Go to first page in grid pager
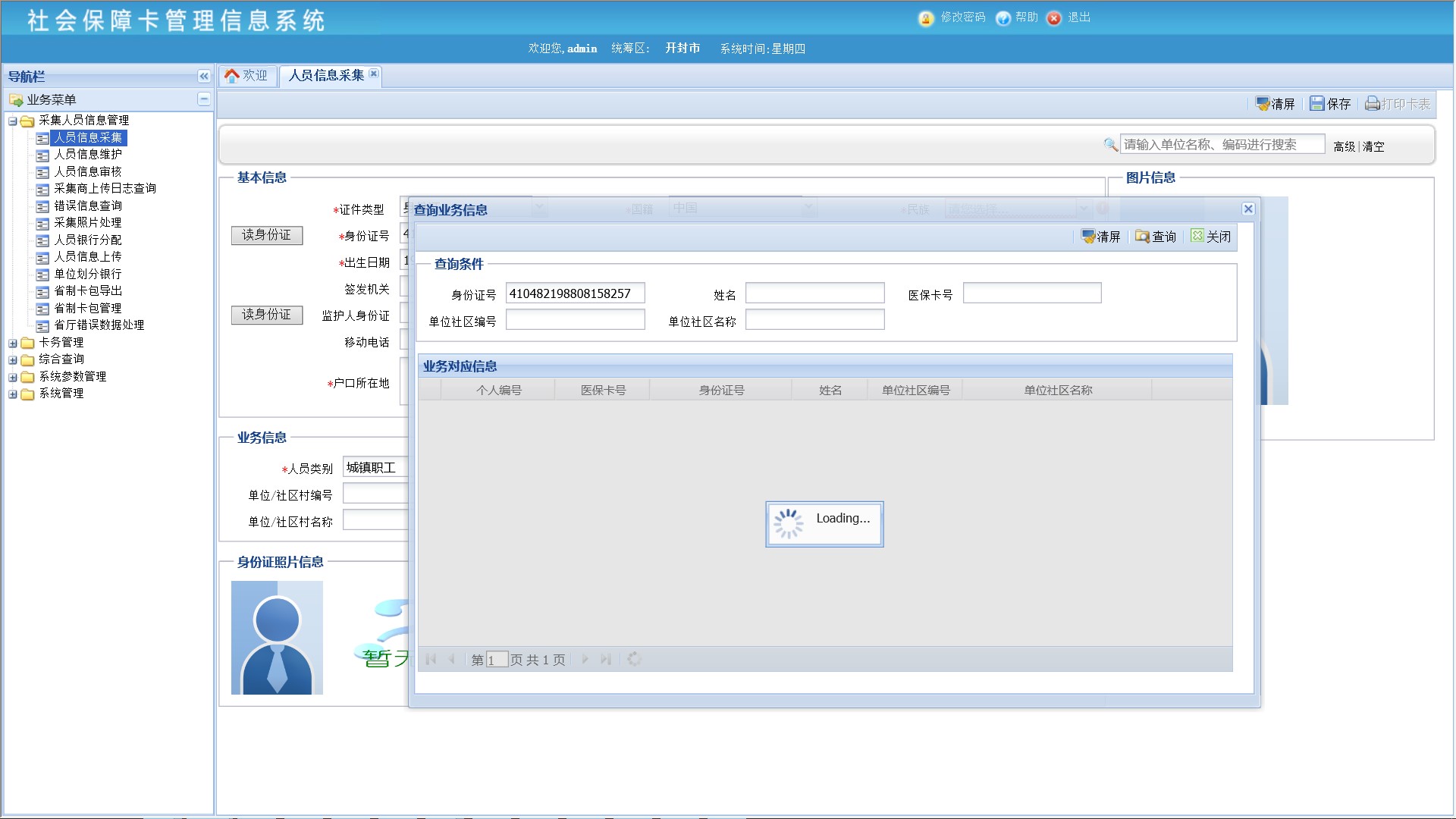1456x819 pixels. 431,660
